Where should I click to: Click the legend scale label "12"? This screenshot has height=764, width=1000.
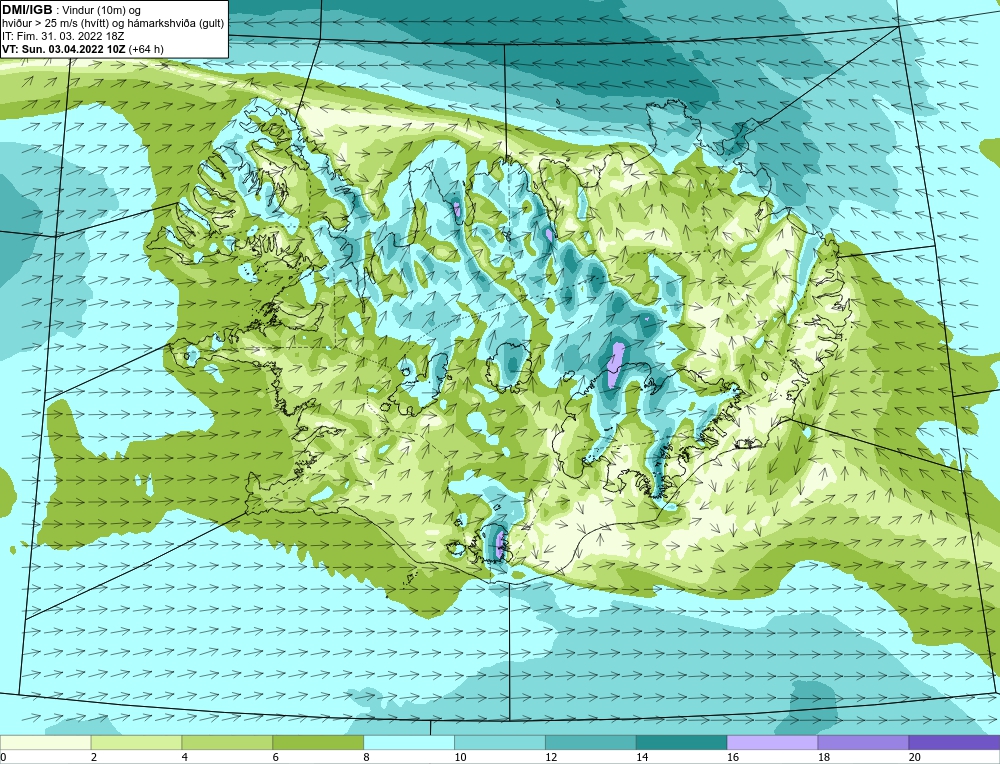click(551, 758)
